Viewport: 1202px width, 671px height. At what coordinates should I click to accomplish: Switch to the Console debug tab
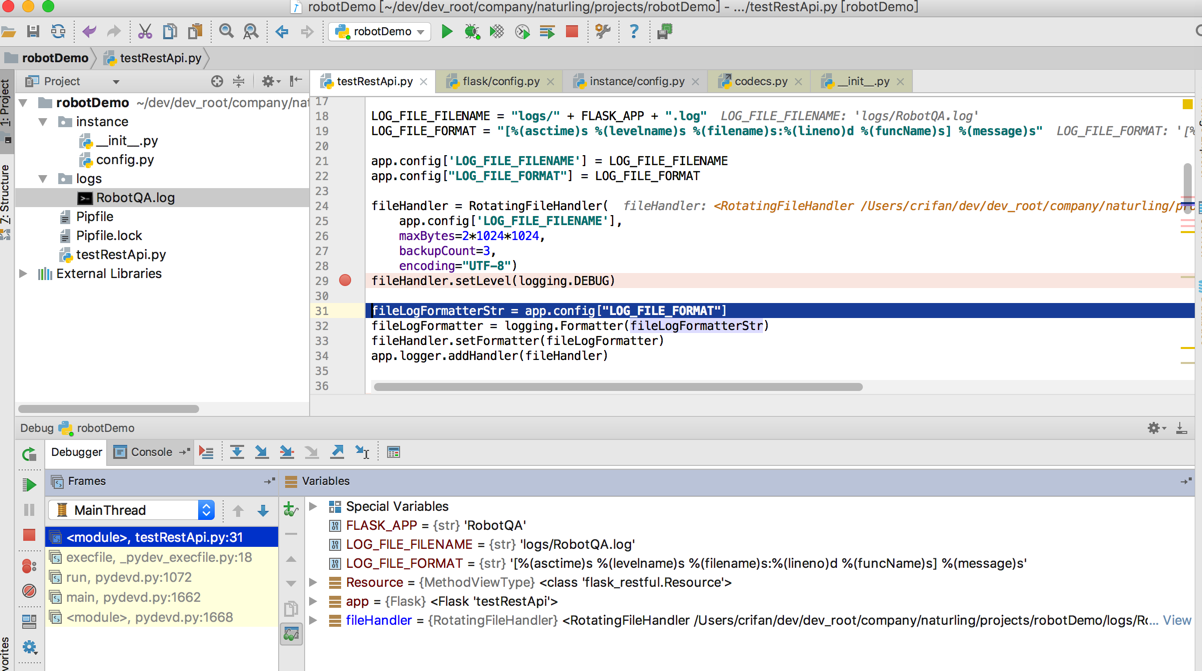pyautogui.click(x=151, y=453)
